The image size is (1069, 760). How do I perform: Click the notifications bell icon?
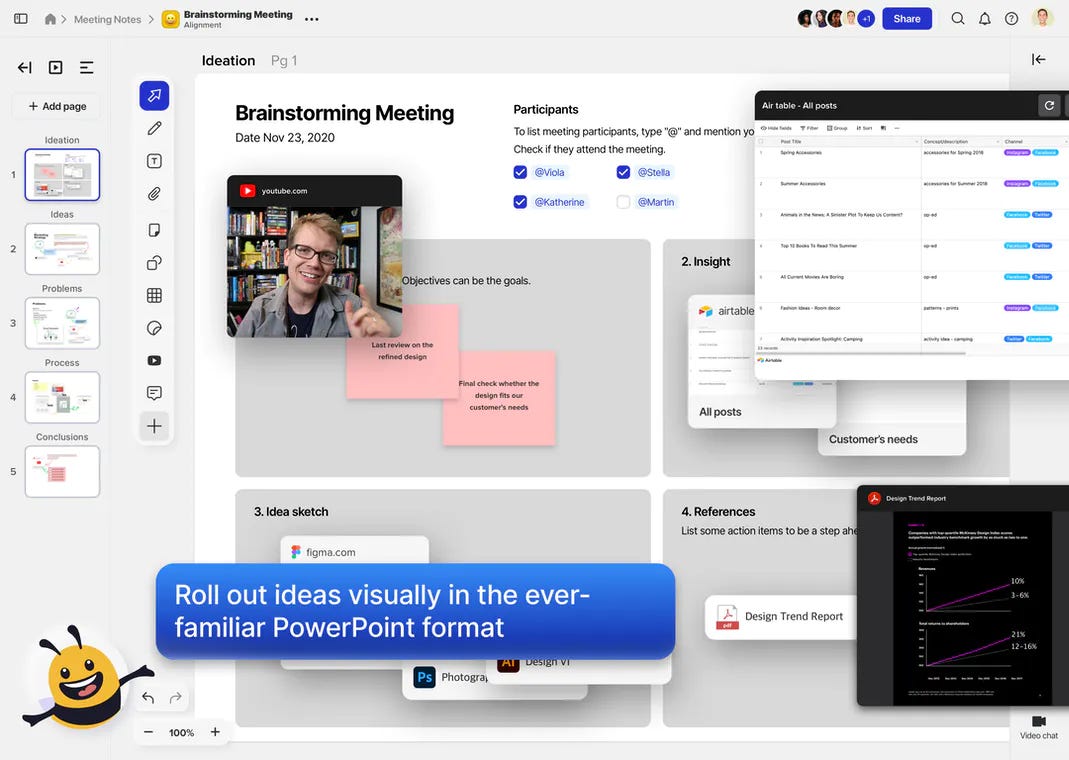tap(984, 19)
